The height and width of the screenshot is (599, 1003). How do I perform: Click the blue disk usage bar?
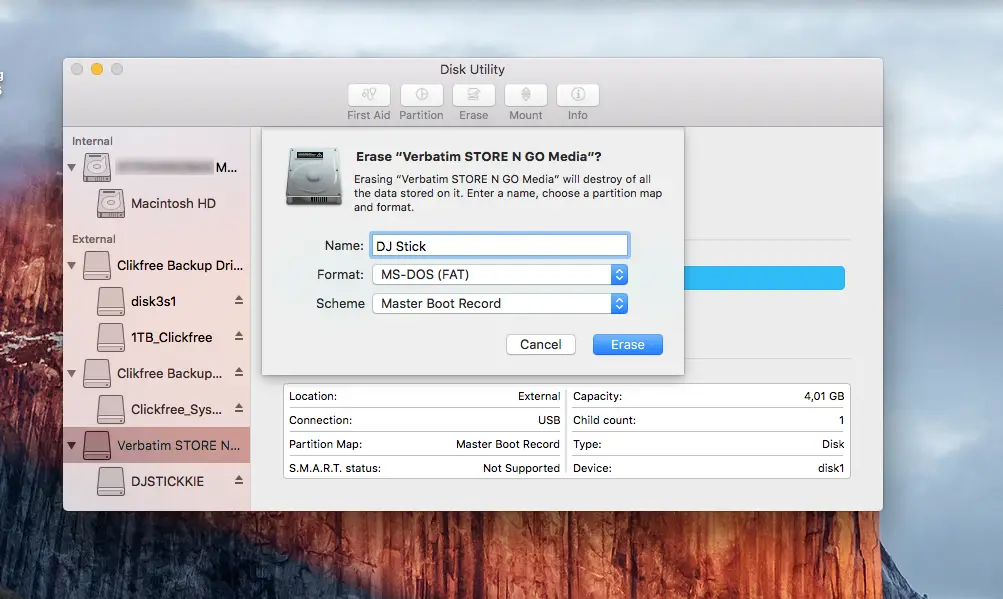[x=764, y=278]
